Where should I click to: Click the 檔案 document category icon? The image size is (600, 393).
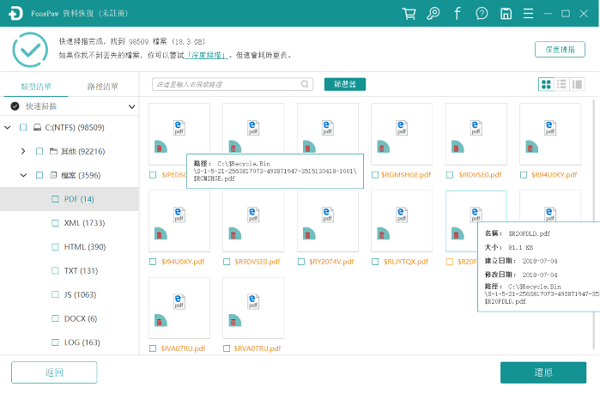point(54,175)
